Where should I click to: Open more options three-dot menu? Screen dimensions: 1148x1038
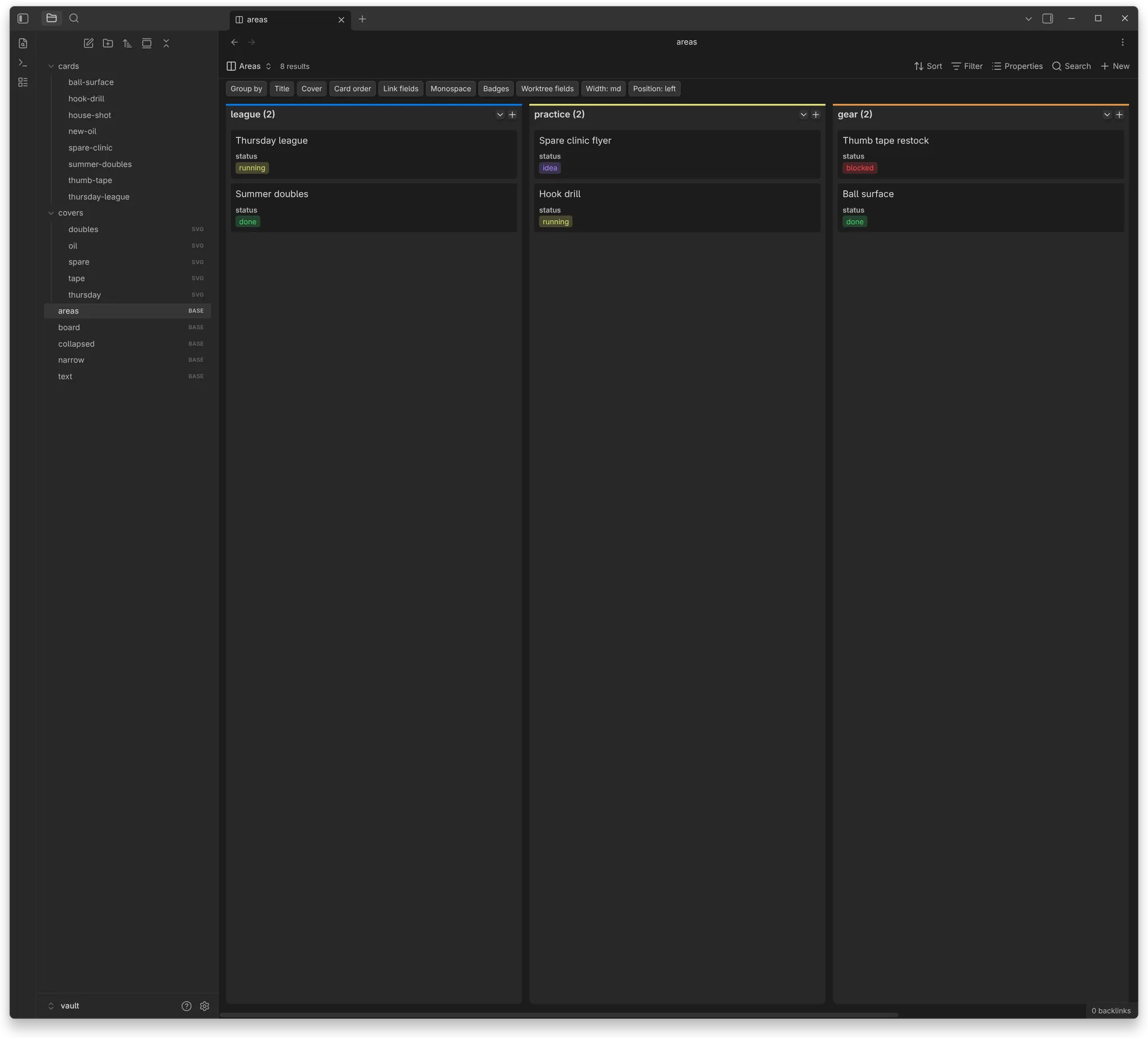[x=1122, y=42]
